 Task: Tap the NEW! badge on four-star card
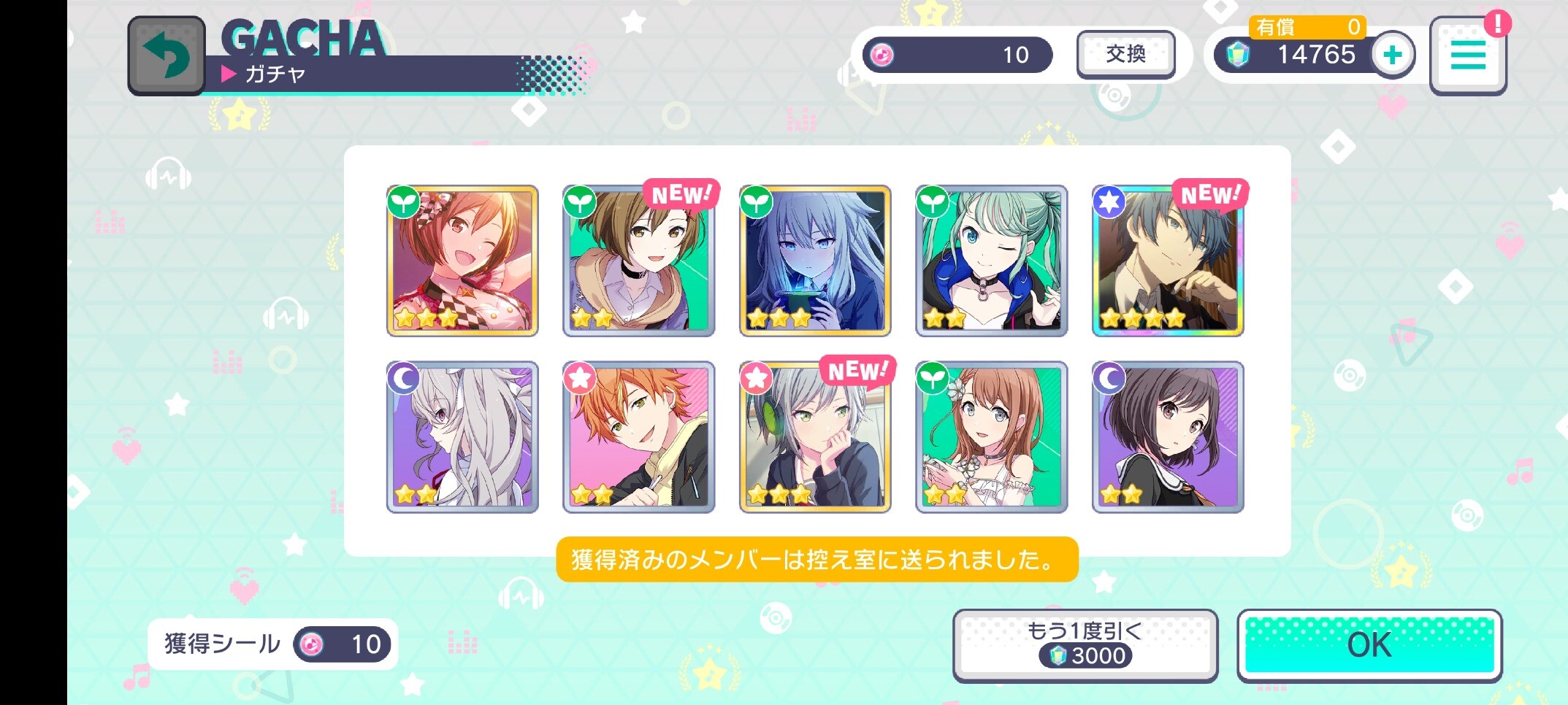[1209, 194]
